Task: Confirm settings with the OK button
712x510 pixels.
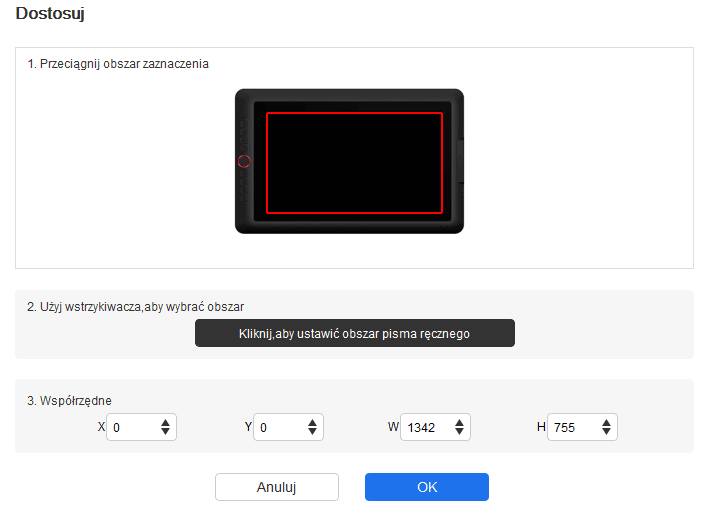Action: click(x=426, y=487)
